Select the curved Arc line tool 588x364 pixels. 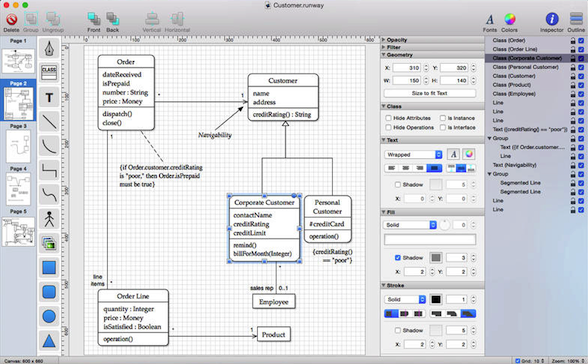coord(49,146)
